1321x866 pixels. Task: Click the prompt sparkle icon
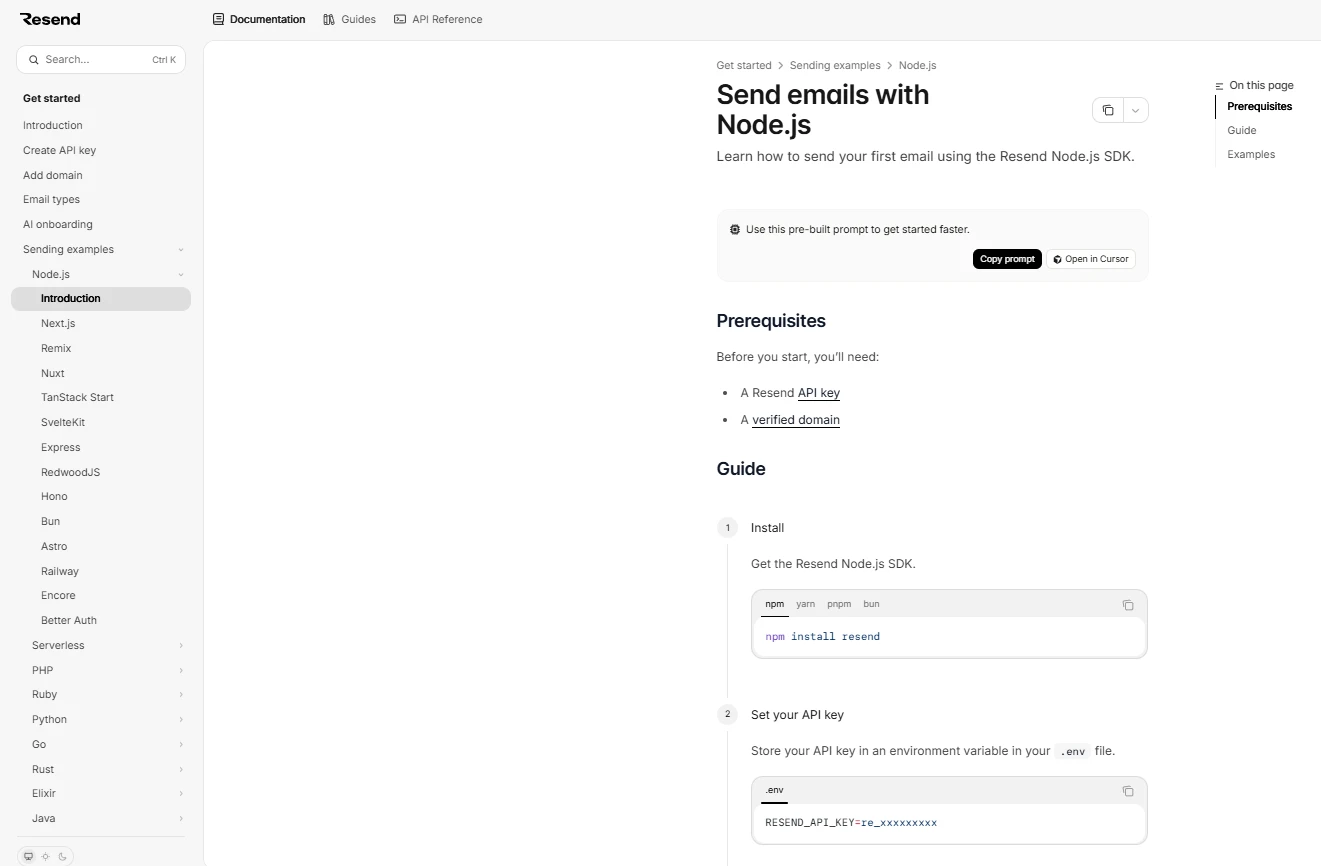pos(735,229)
